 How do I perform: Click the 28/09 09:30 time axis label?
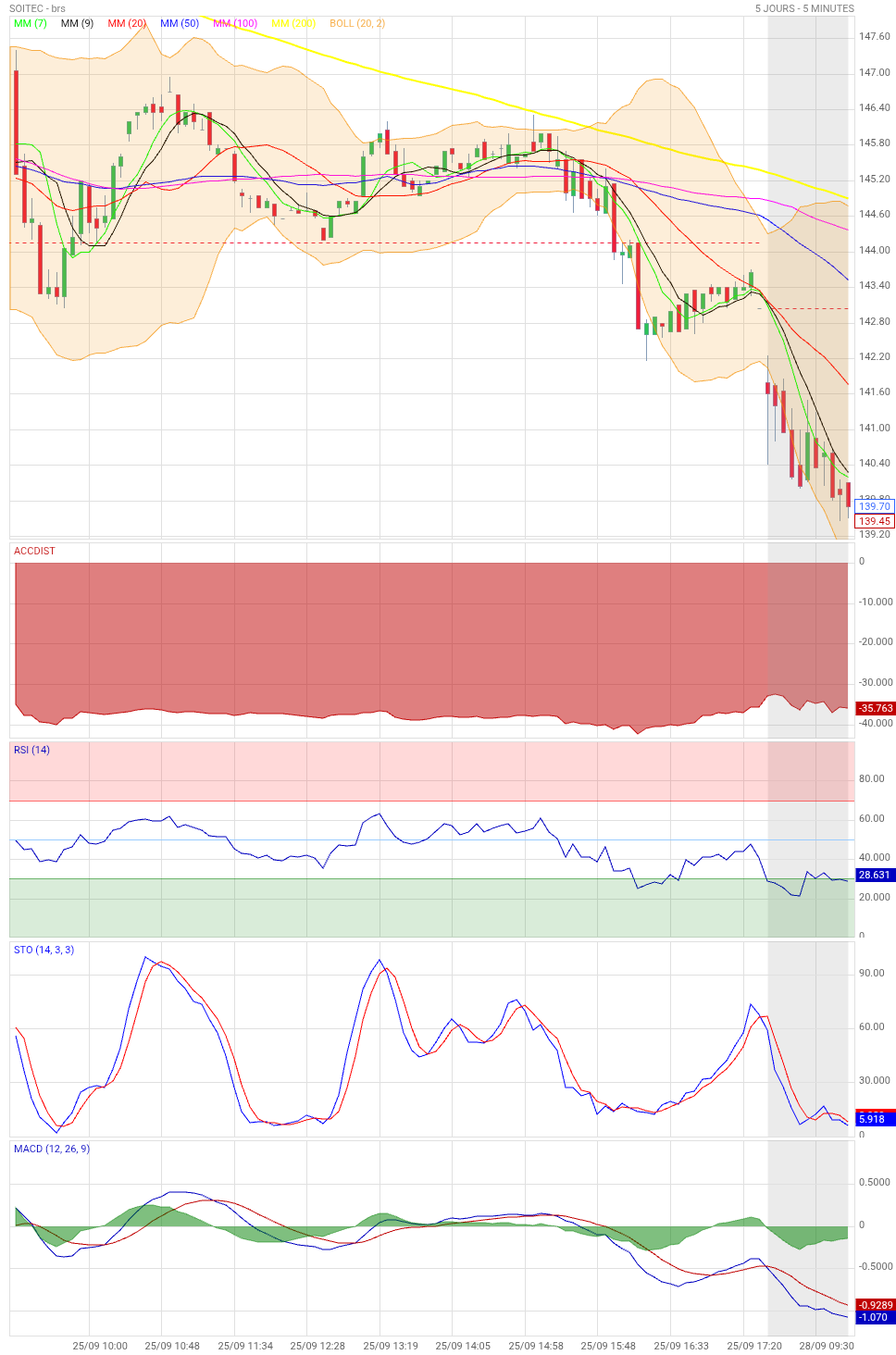[827, 1346]
